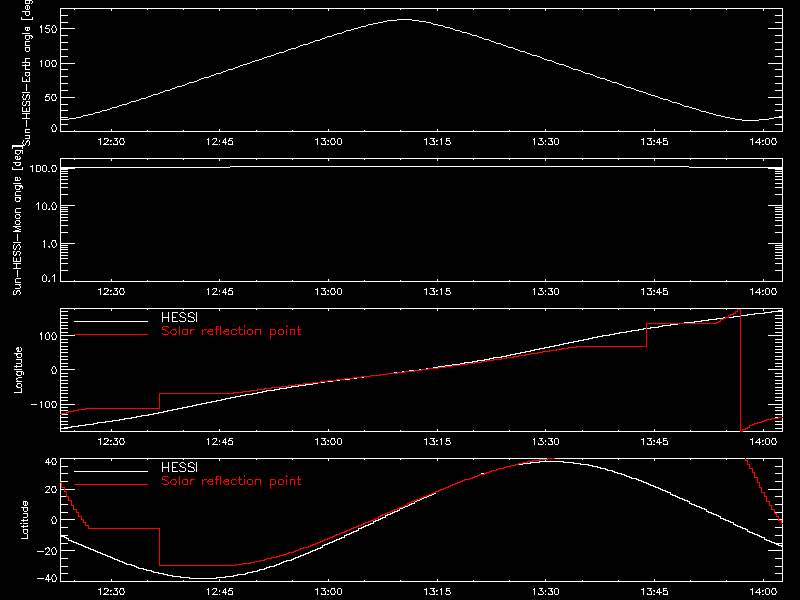The image size is (800, 600).
Task: Click the Sun-HESSI-Earth angle axis title
Action: click(x=27, y=73)
